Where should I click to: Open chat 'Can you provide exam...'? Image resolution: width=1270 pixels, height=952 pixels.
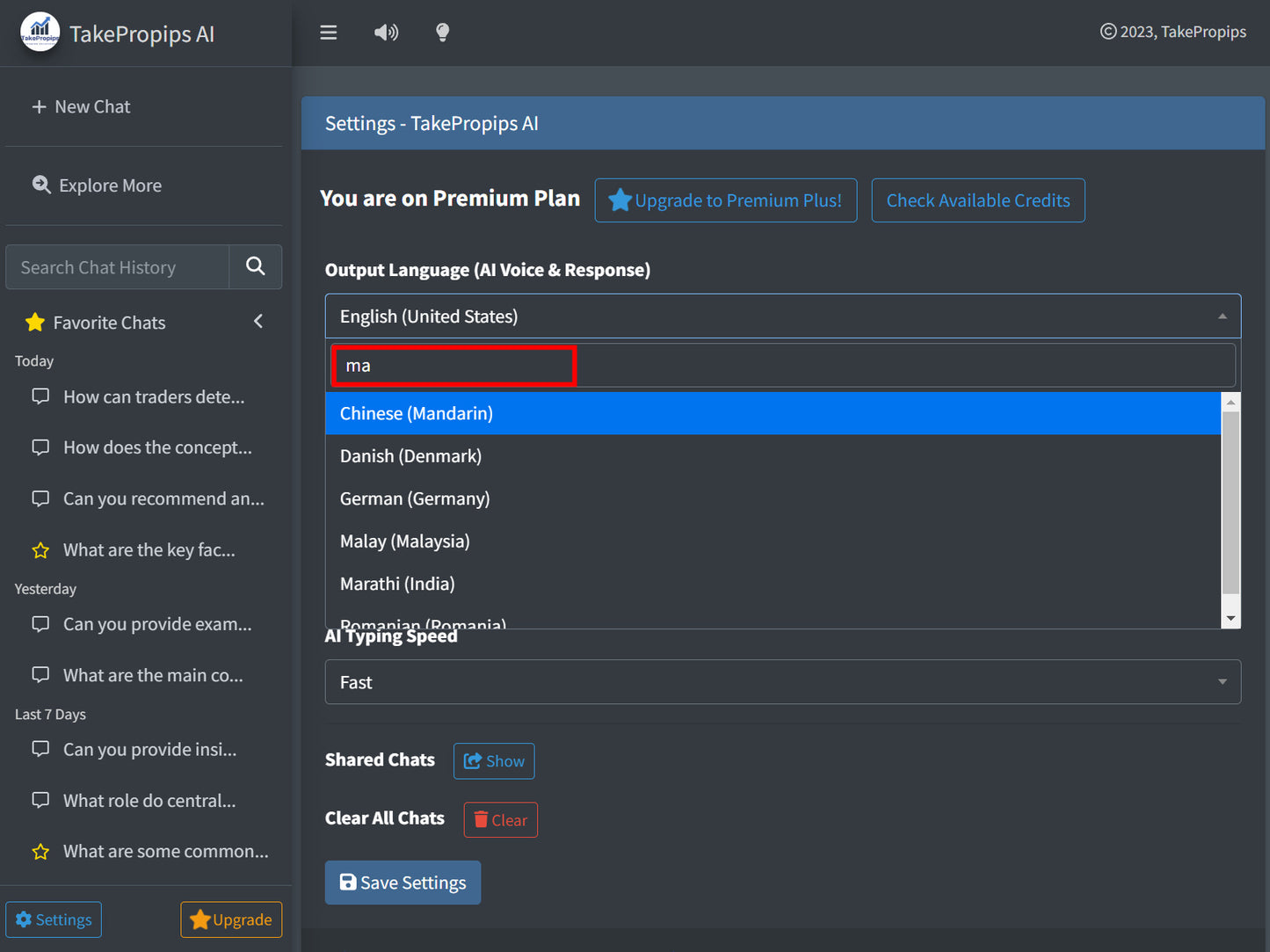(x=157, y=624)
